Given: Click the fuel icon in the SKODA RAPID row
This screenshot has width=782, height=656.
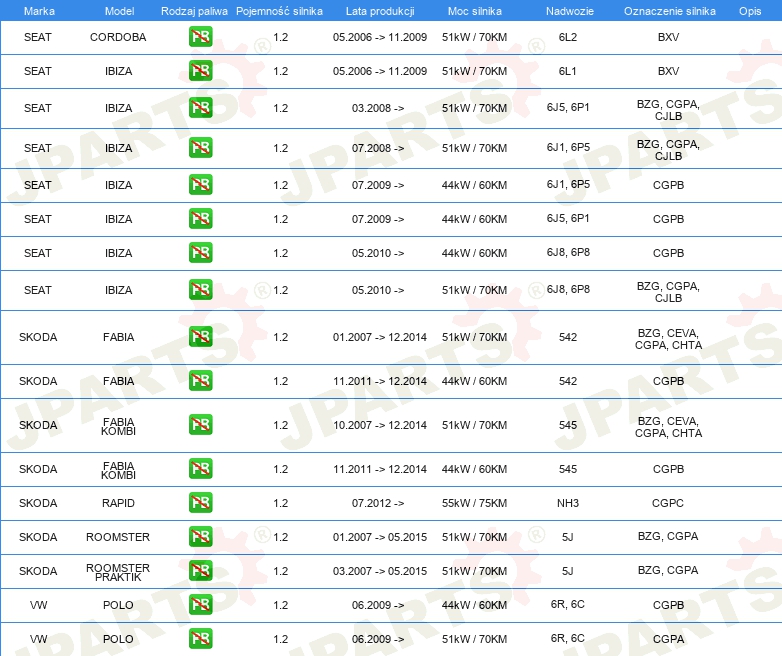Looking at the screenshot, I should (x=200, y=502).
